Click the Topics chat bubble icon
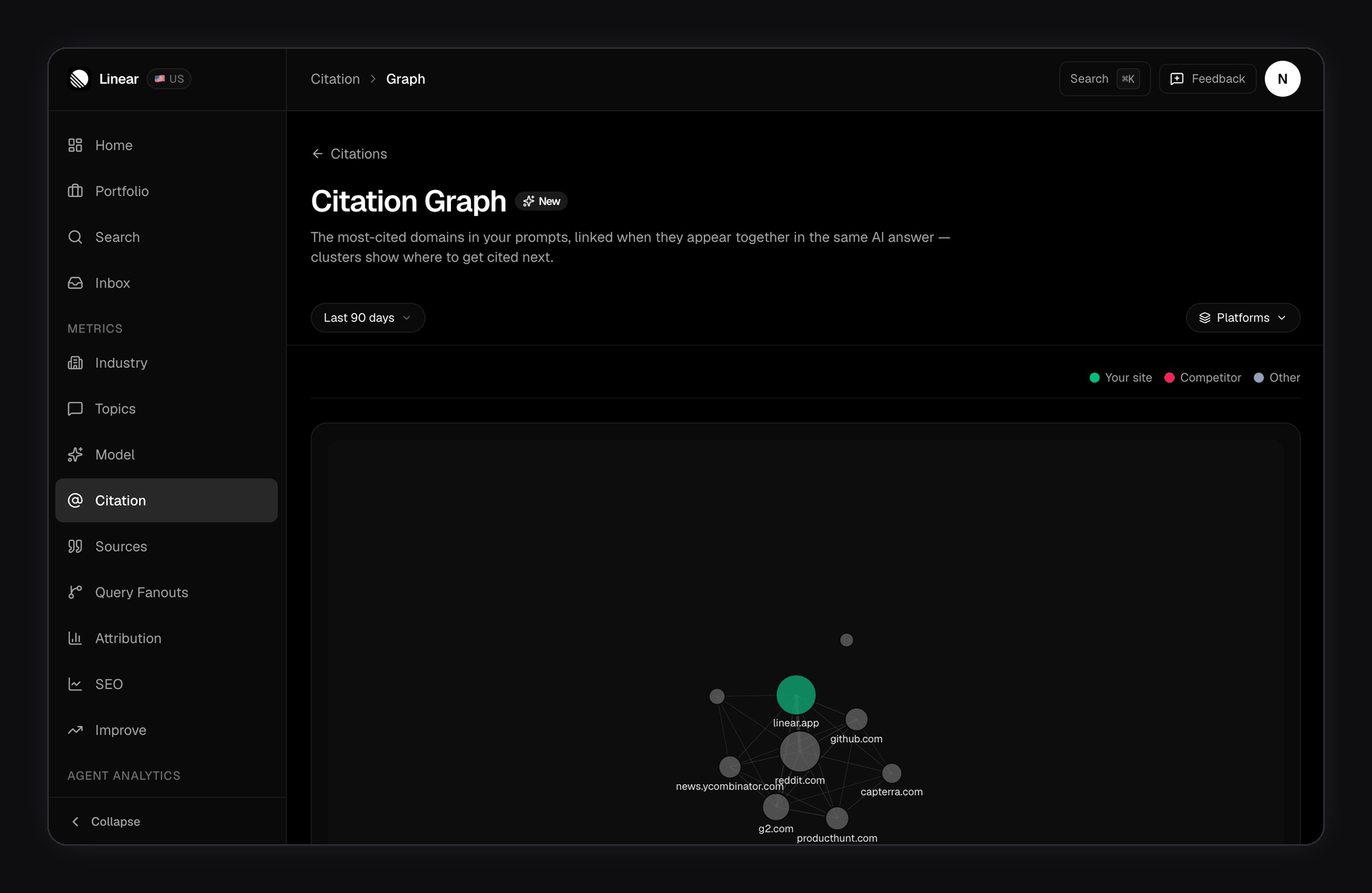This screenshot has height=893, width=1372. [x=75, y=409]
